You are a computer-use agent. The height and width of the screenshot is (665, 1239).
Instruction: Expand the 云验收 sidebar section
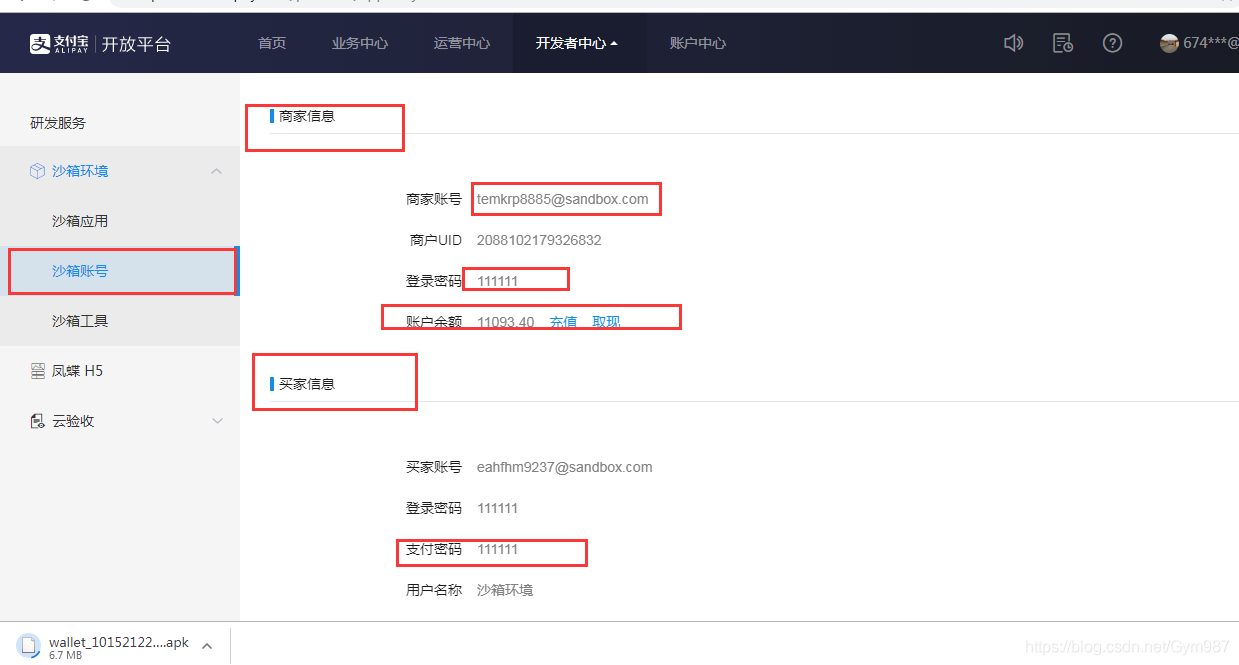point(217,421)
